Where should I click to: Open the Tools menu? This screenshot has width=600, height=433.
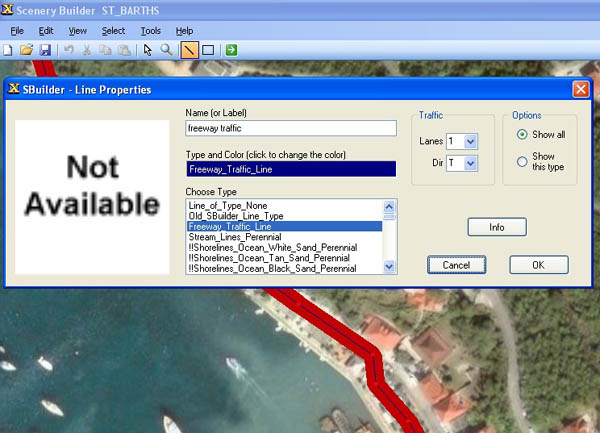(x=151, y=31)
